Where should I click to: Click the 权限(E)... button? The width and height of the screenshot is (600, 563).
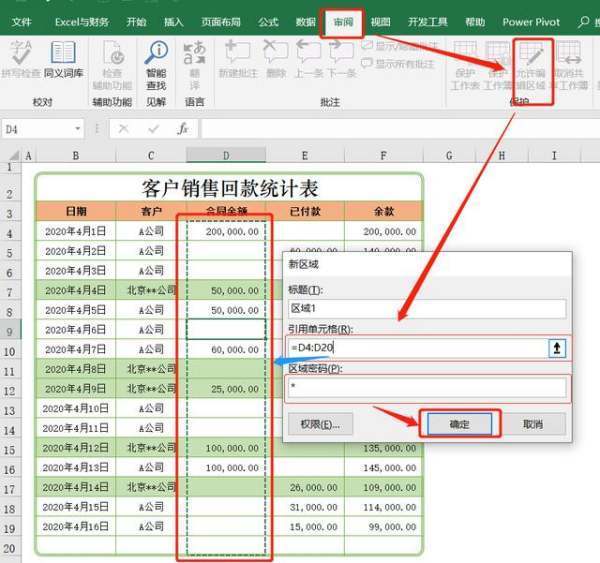314,424
